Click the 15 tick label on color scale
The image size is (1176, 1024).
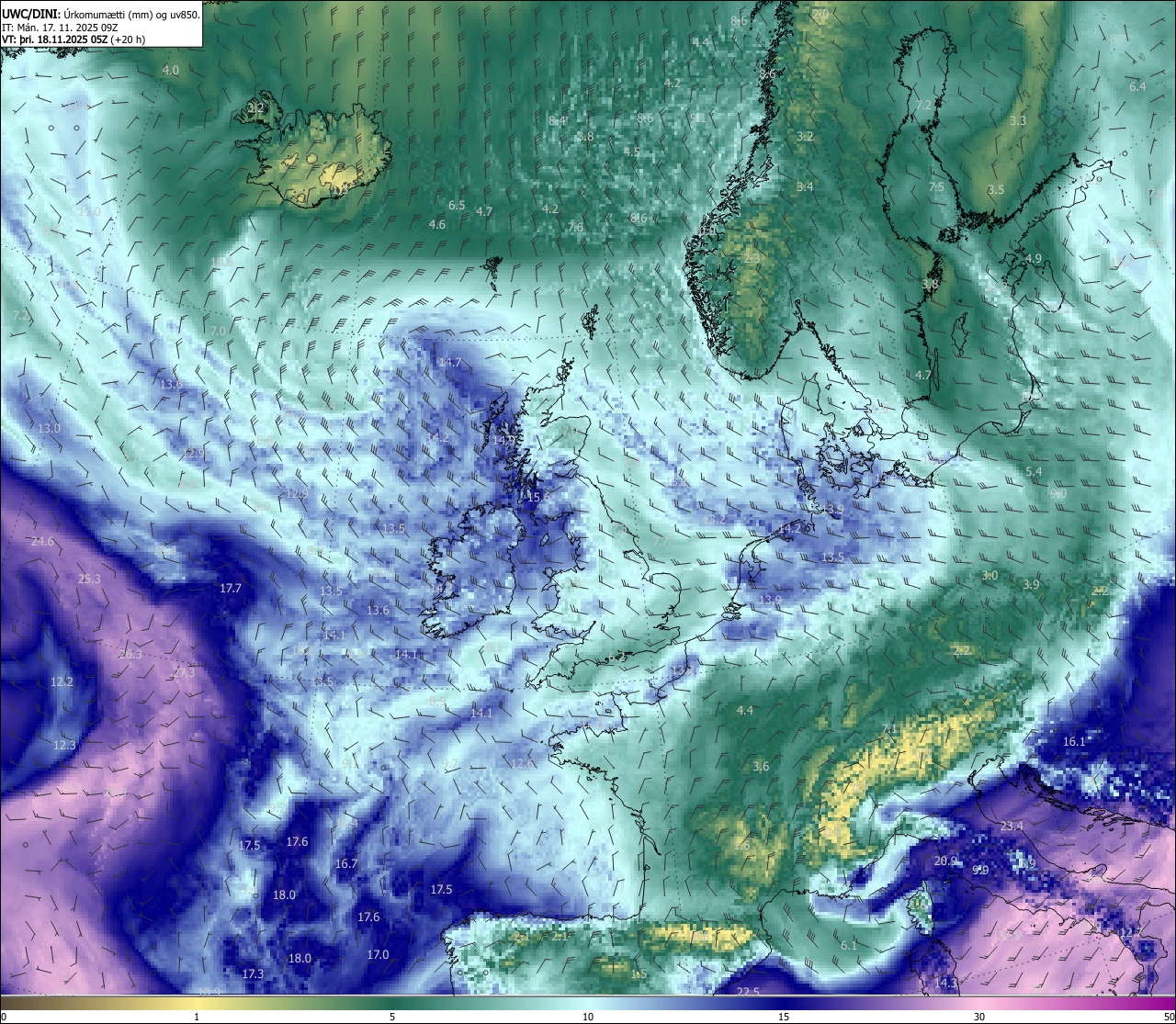coord(784,1017)
